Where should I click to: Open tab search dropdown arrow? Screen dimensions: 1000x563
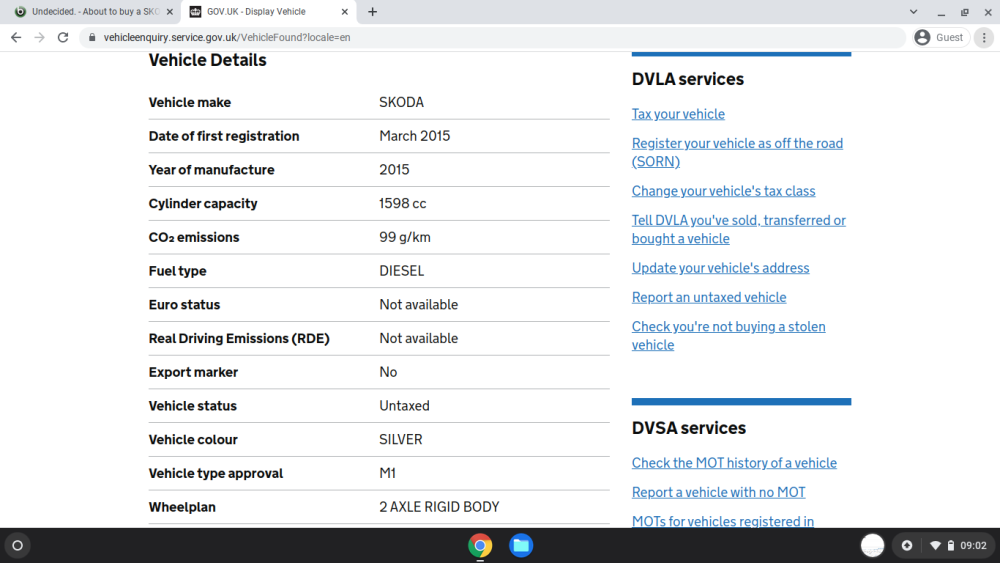pos(913,11)
